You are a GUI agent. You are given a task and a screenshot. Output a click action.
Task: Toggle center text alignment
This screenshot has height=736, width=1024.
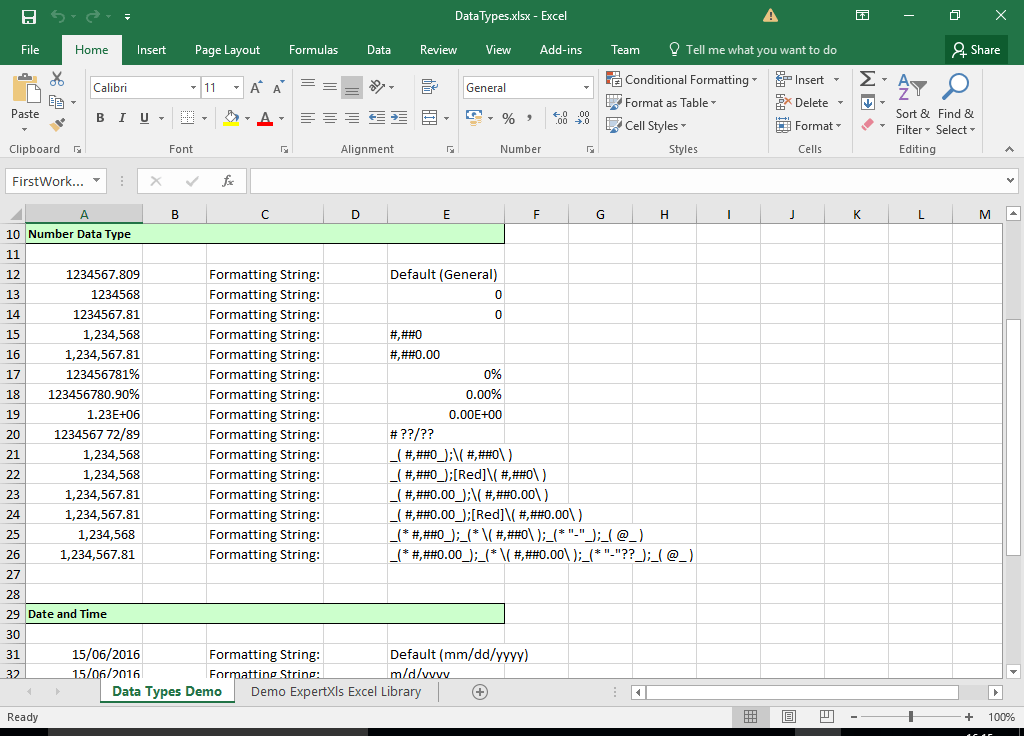pyautogui.click(x=329, y=117)
